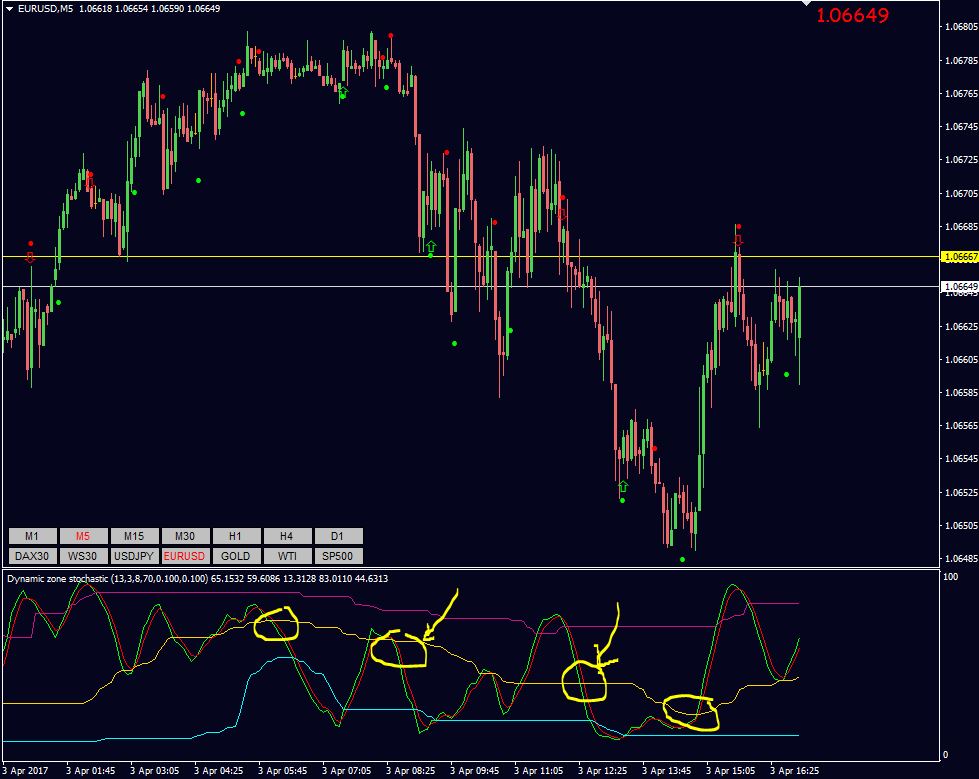Select the M5 timeframe button

click(84, 536)
